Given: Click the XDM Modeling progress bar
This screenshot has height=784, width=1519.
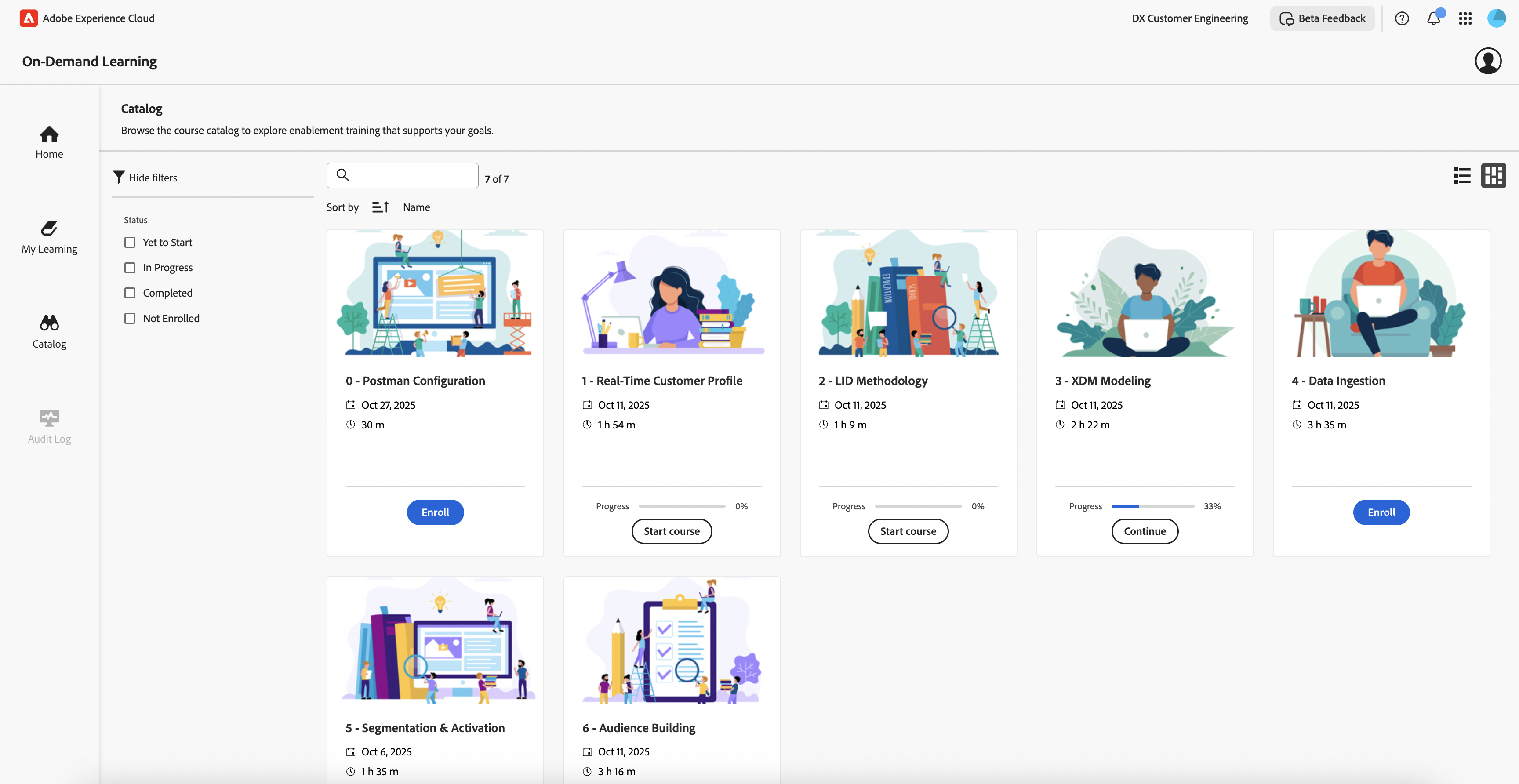Looking at the screenshot, I should (x=1152, y=506).
